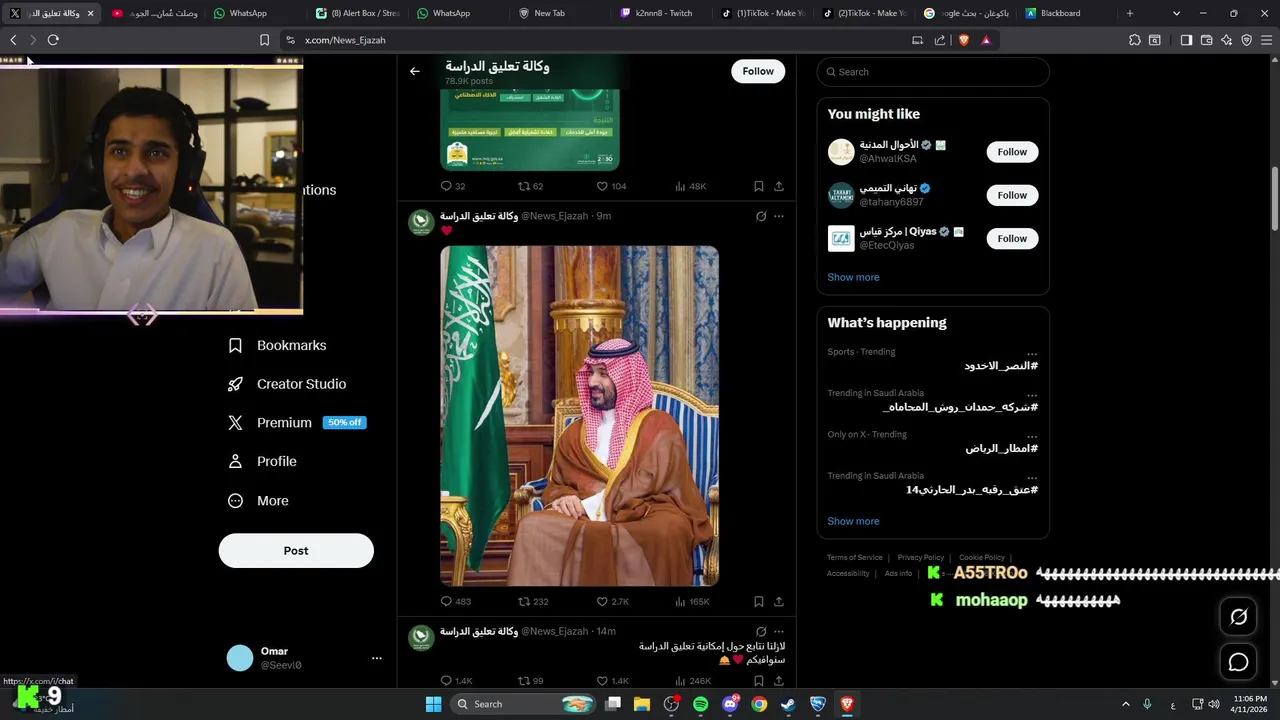Switch to the k2nnn8 Twitch tab

coord(663,13)
